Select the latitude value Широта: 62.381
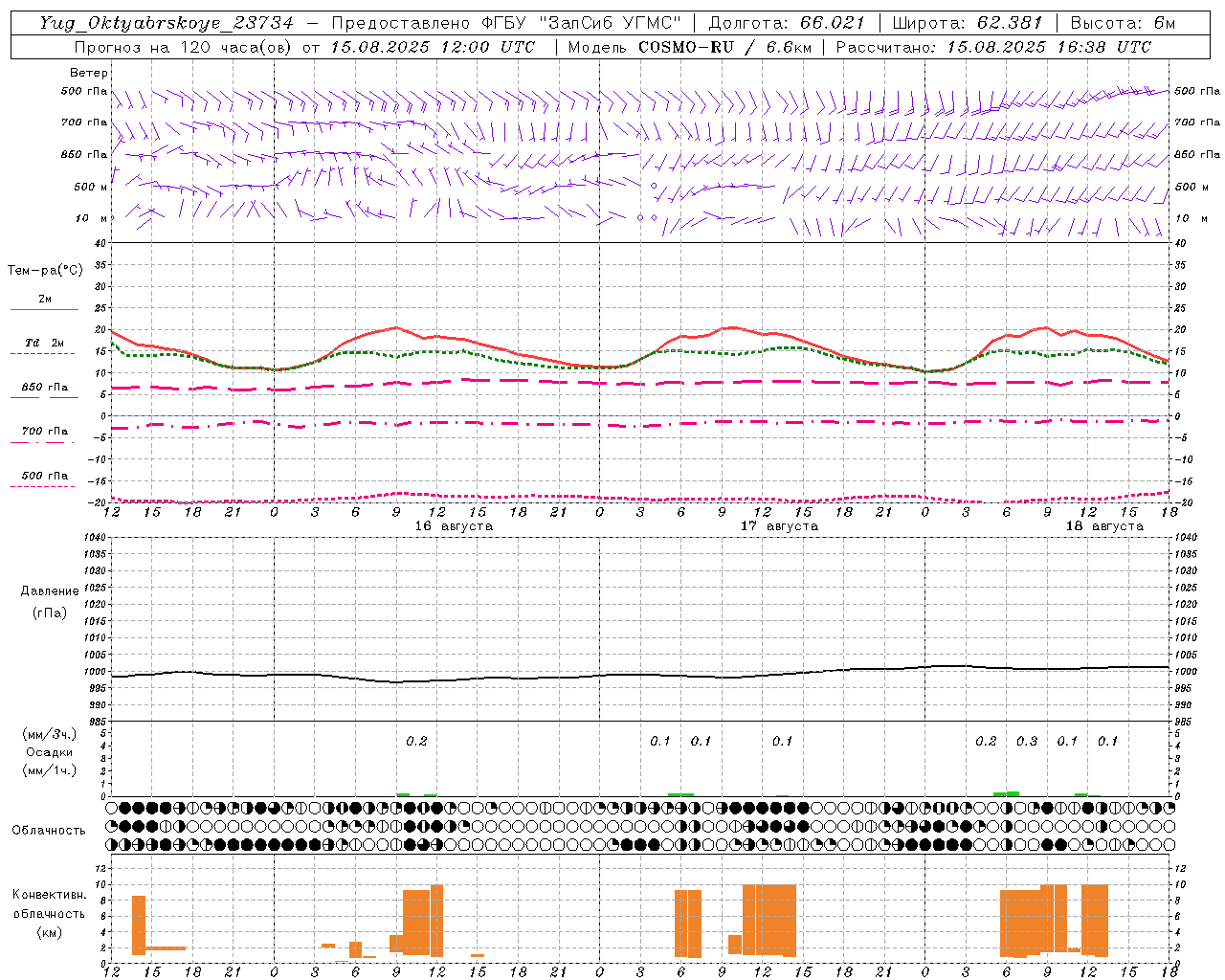Image resolution: width=1225 pixels, height=980 pixels. [x=967, y=23]
